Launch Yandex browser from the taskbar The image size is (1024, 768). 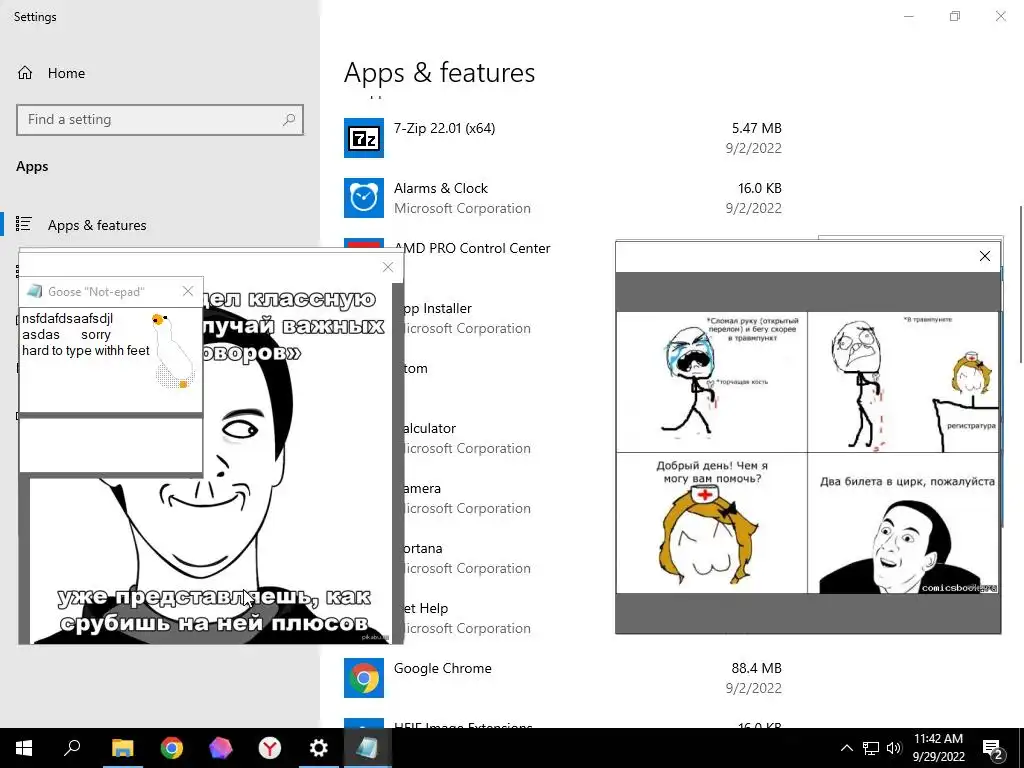[270, 748]
